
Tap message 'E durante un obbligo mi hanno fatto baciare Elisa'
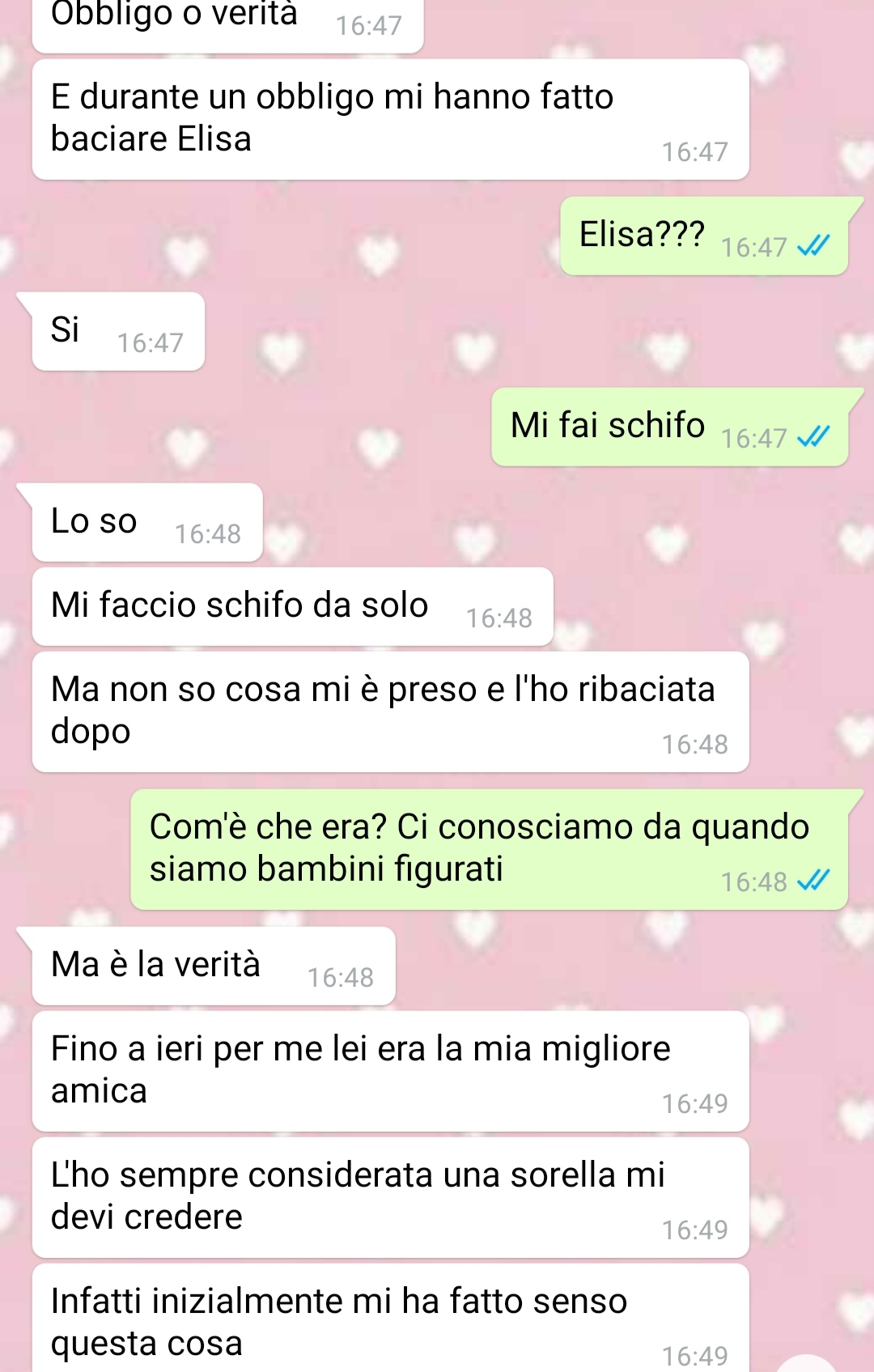[391, 119]
